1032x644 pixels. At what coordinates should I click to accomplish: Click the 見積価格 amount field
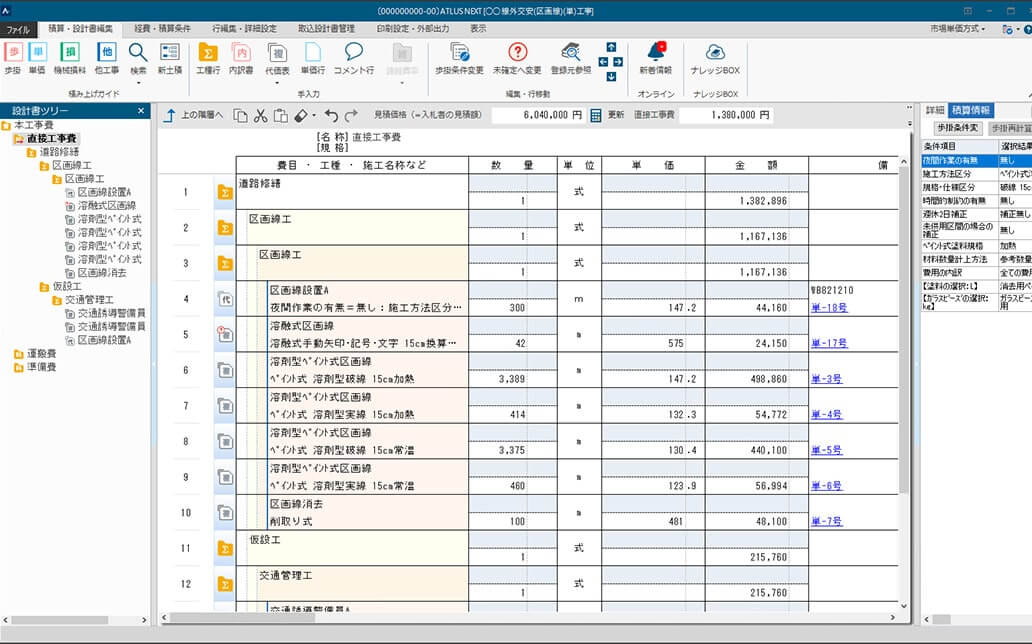(537, 115)
